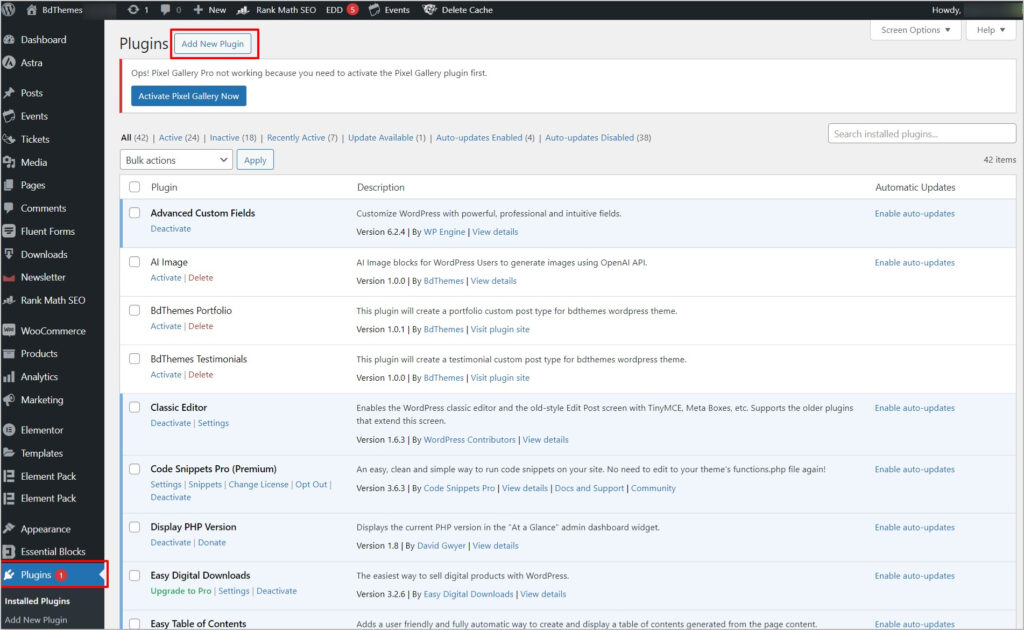Image resolution: width=1024 pixels, height=630 pixels.
Task: Click the Elementor icon in sidebar
Action: [x=9, y=430]
